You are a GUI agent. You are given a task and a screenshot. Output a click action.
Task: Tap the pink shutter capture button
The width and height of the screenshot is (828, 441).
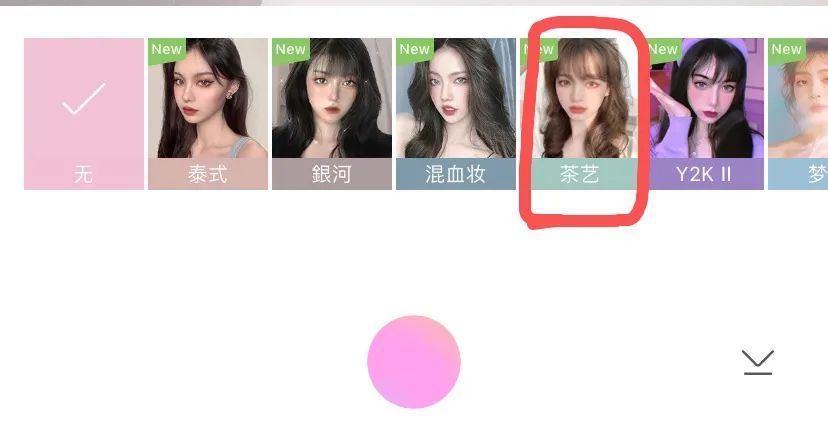pyautogui.click(x=414, y=362)
